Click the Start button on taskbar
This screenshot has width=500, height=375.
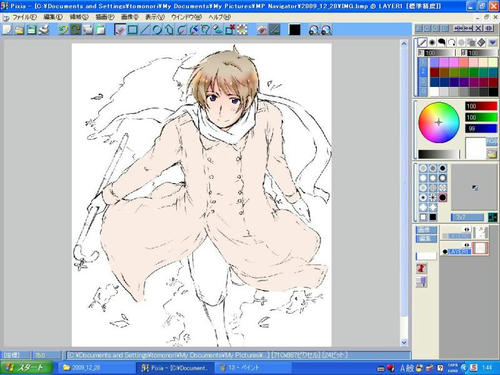point(26,368)
